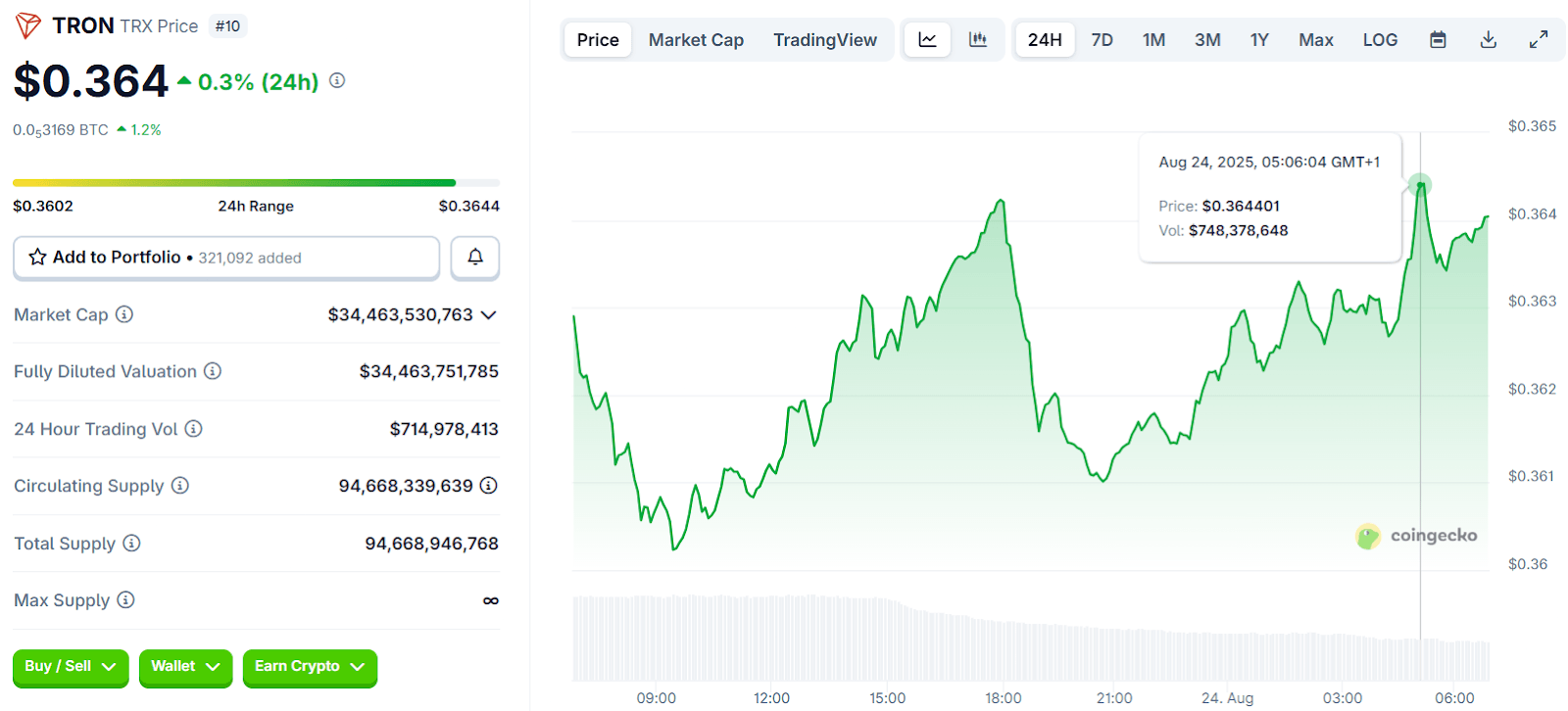Click Fully Diluted Valuation $34,463,751,785
The height and width of the screenshot is (711, 1568).
(x=428, y=371)
